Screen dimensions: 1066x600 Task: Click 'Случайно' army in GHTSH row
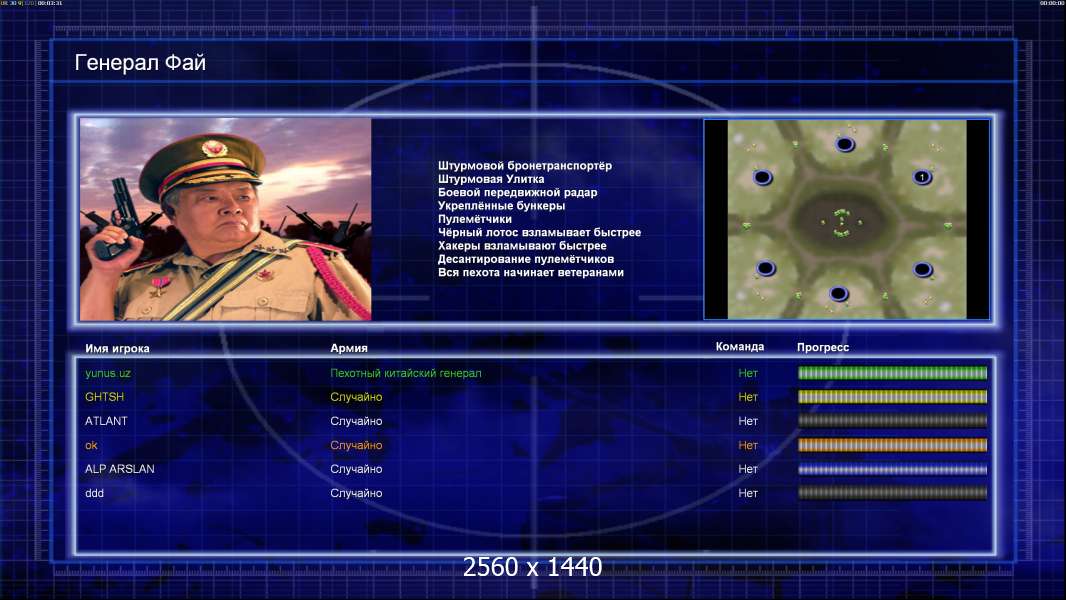pos(356,397)
